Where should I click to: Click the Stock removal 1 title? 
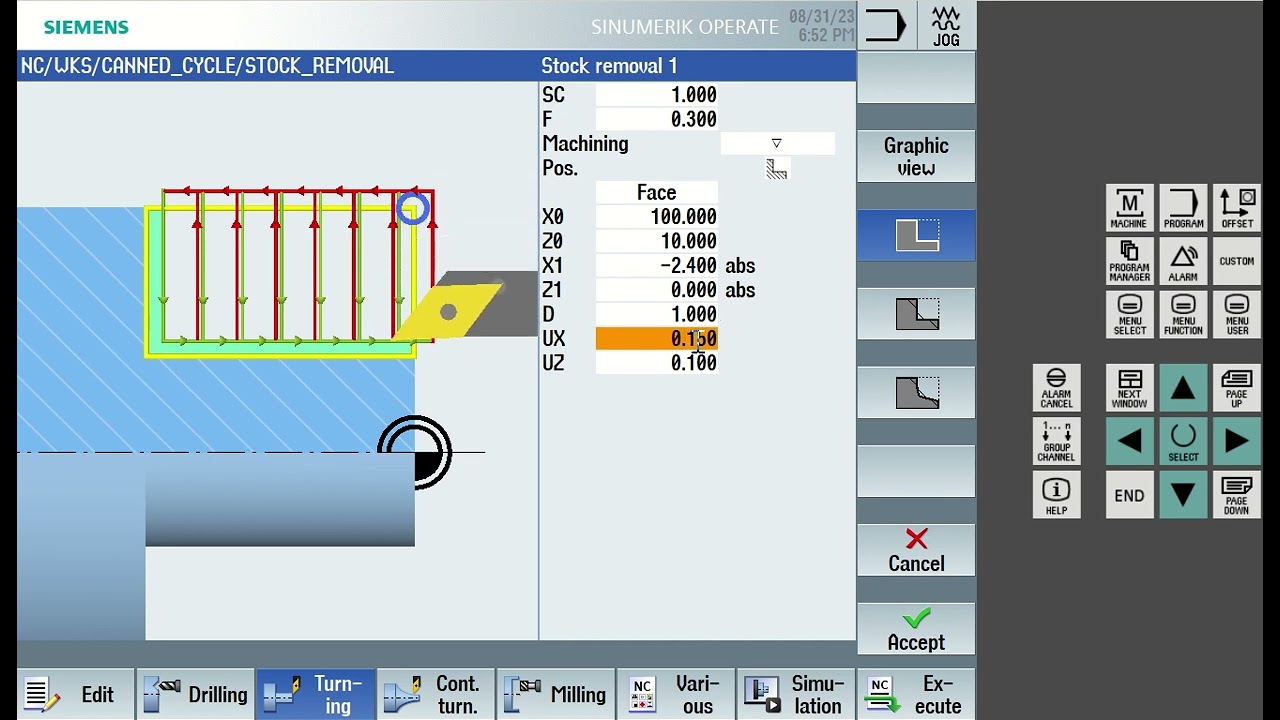[609, 66]
